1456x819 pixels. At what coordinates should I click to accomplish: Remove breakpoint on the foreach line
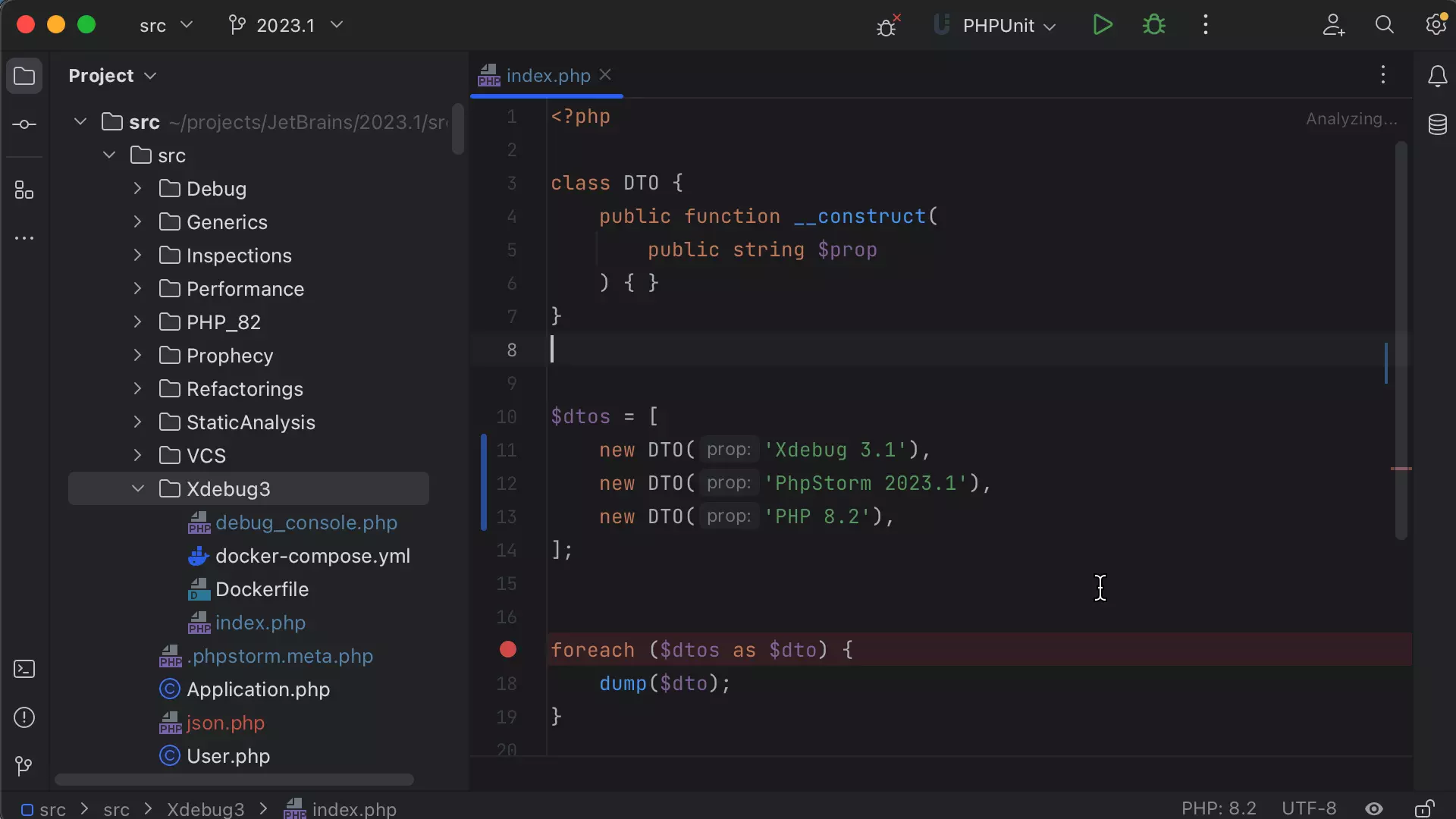pos(508,650)
